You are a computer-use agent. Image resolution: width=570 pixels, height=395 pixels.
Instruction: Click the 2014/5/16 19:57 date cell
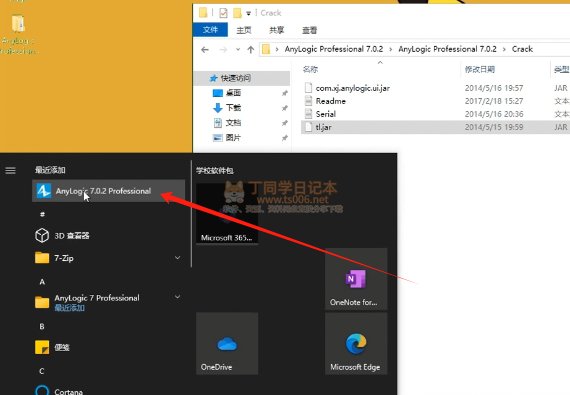(x=494, y=88)
